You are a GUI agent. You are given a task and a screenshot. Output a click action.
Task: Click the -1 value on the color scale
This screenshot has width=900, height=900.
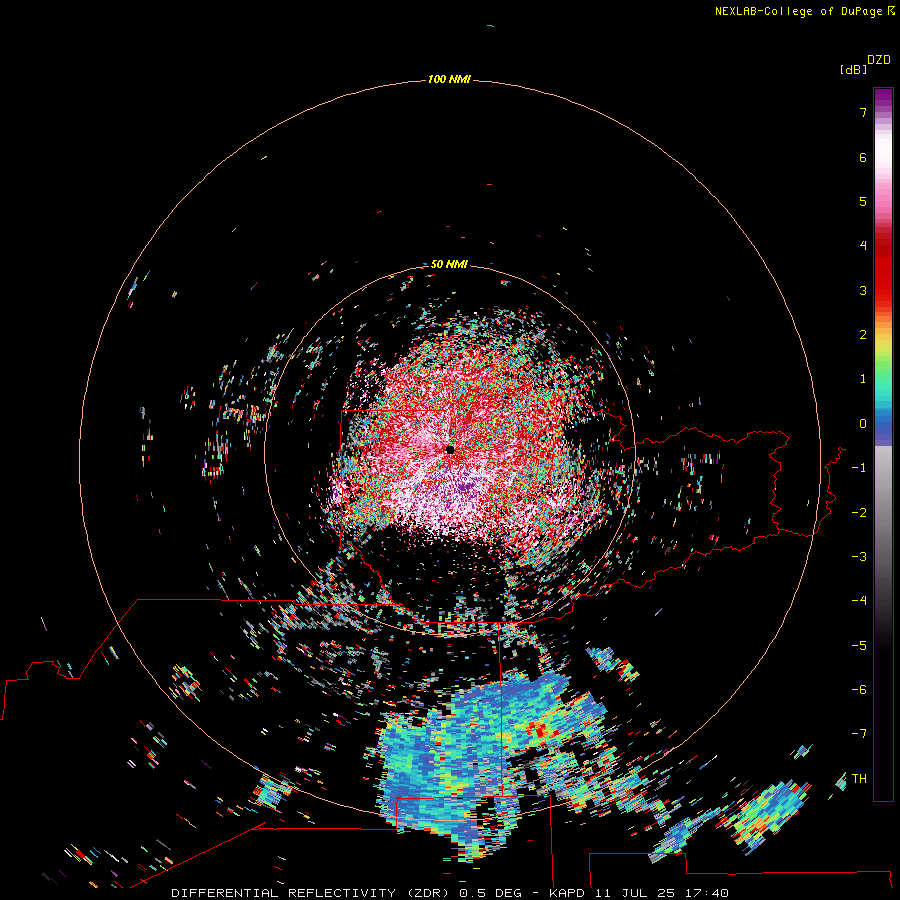[x=859, y=468]
